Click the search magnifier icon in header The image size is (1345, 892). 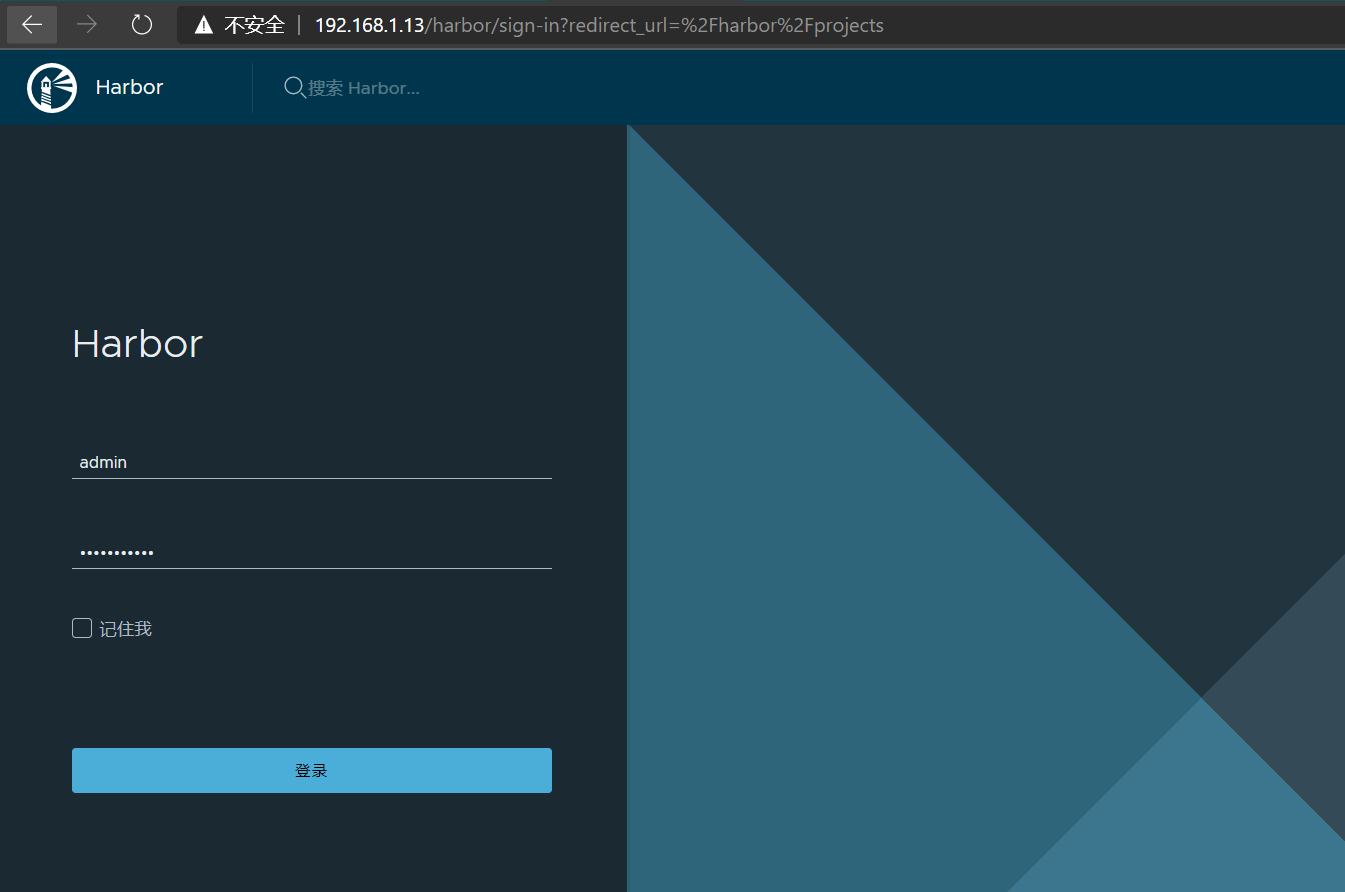tap(294, 88)
